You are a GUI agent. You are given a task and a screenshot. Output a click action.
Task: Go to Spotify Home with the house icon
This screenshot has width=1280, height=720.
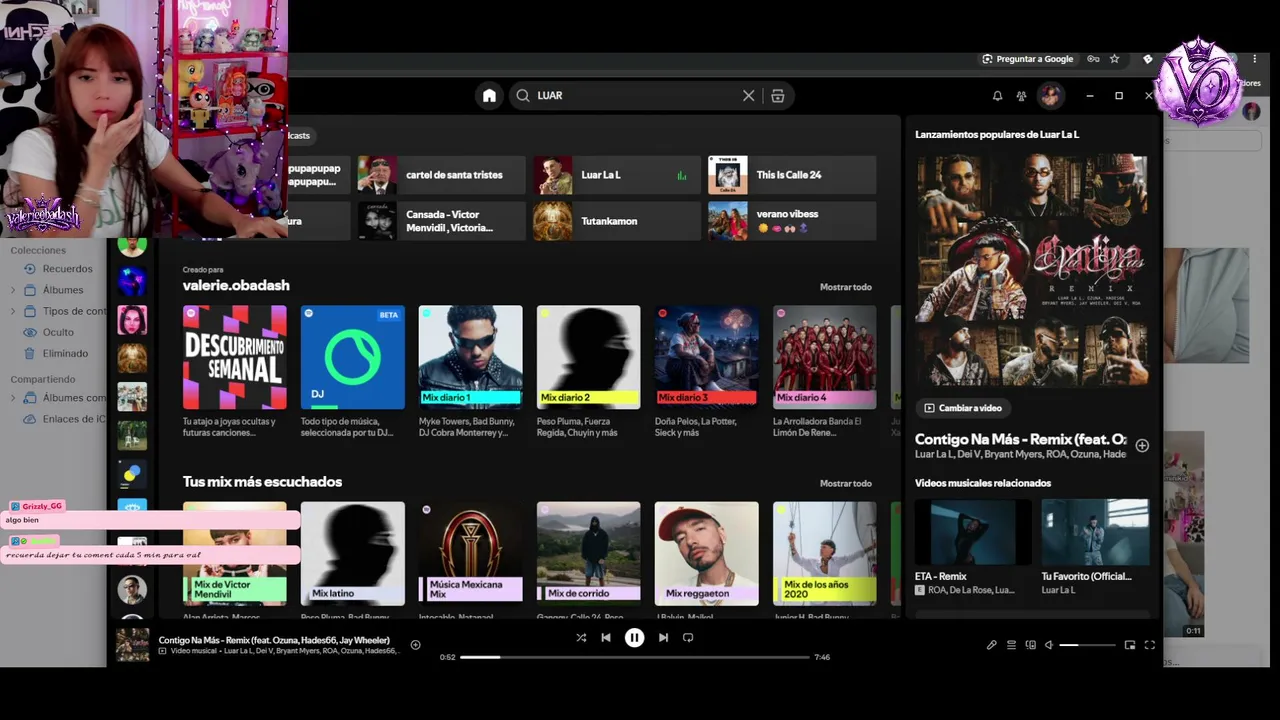(x=489, y=95)
